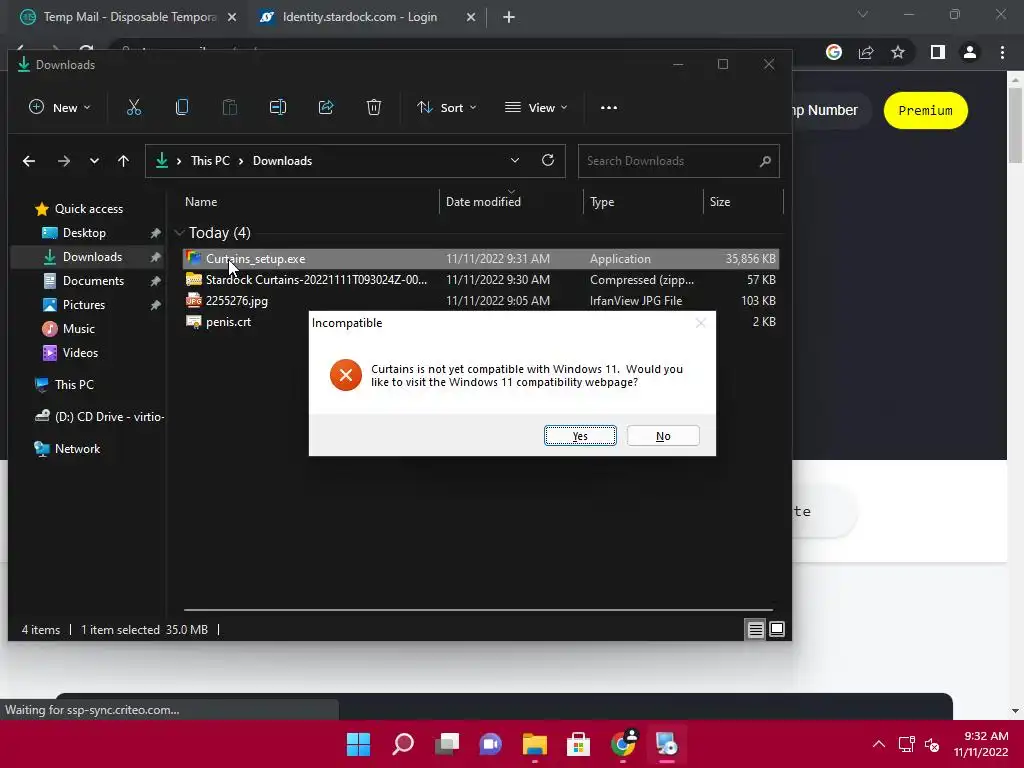Open File Explorer from the taskbar
The width and height of the screenshot is (1024, 768).
535,744
